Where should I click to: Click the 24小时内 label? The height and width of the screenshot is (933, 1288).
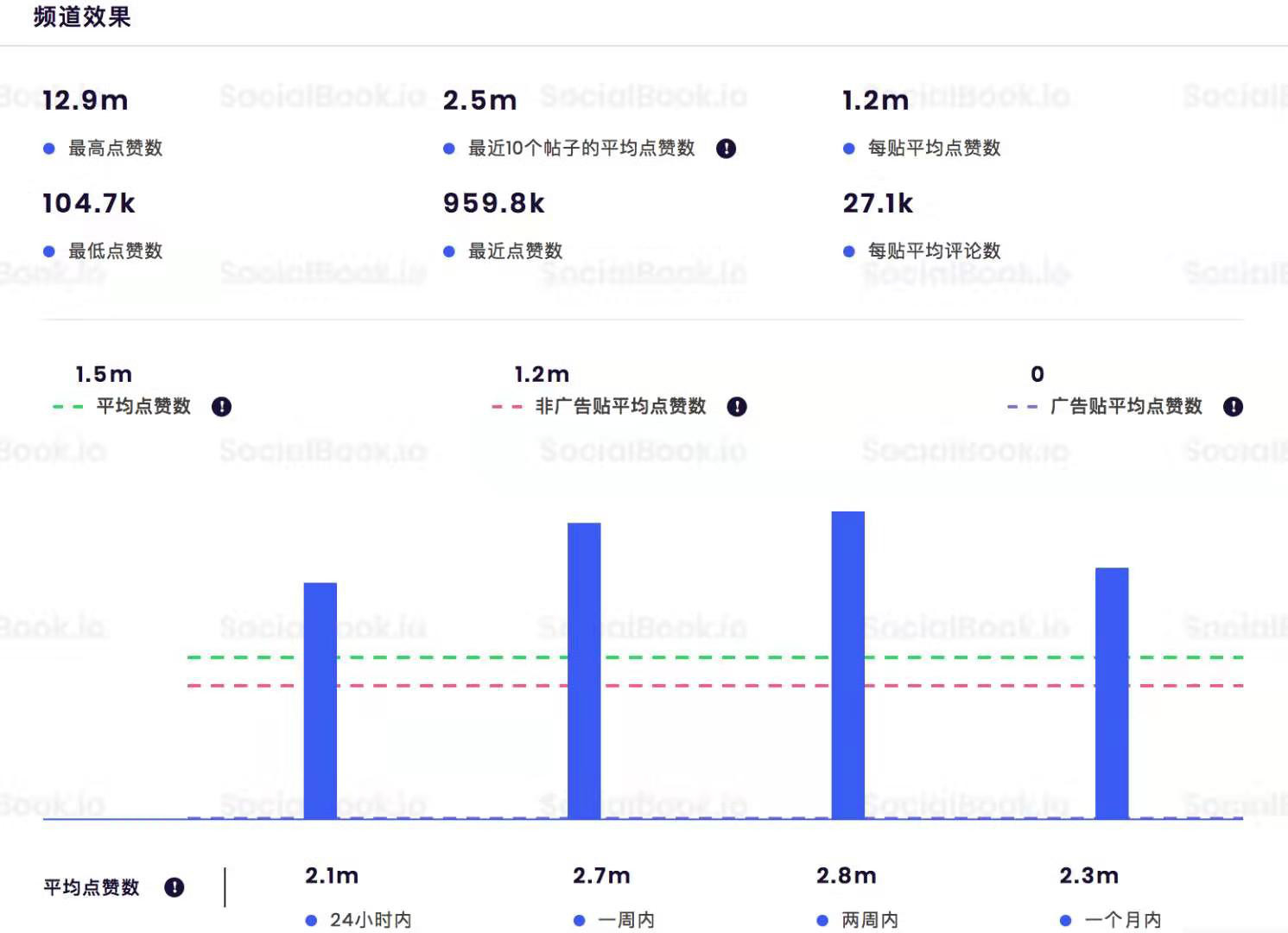click(371, 920)
